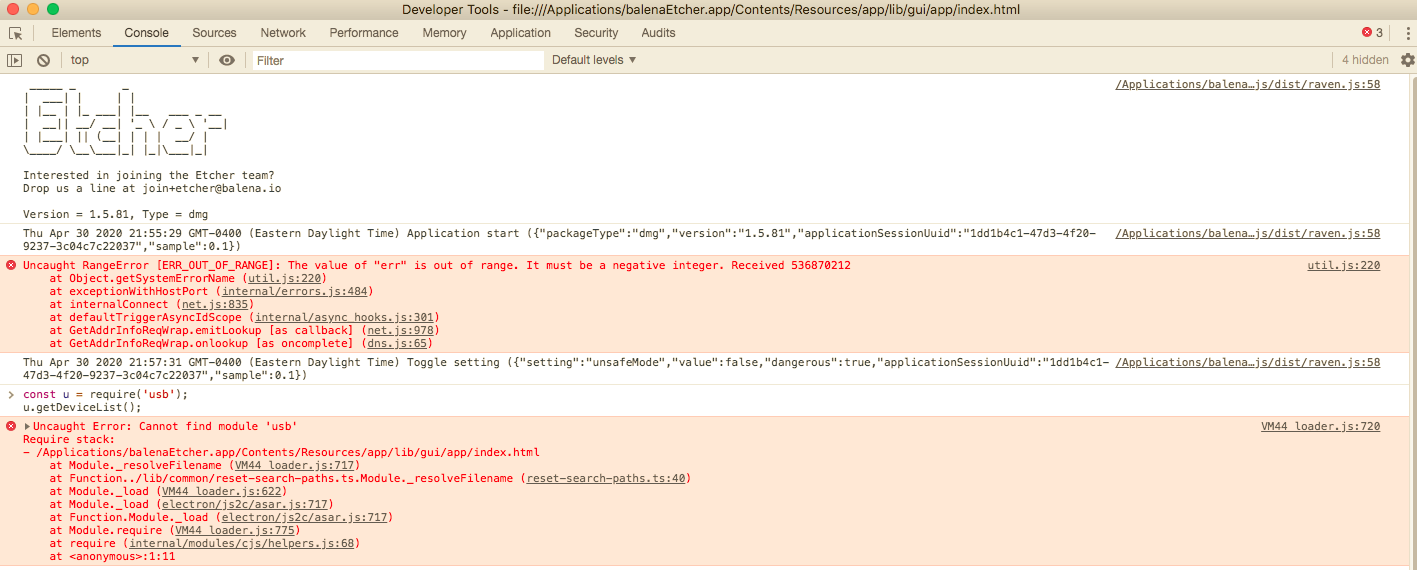
Task: Open net.js:835 stack link
Action: tap(215, 304)
